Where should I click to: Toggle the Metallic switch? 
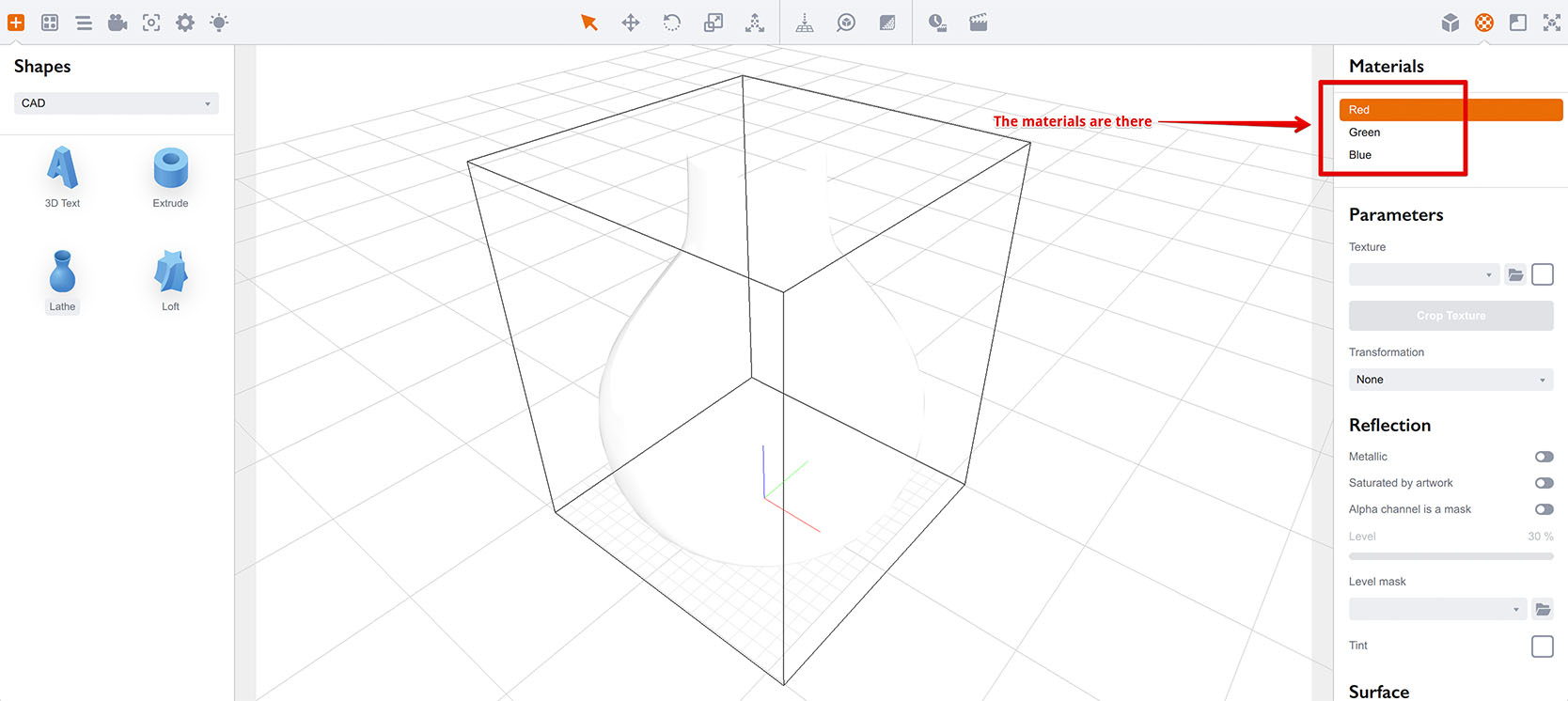point(1544,457)
